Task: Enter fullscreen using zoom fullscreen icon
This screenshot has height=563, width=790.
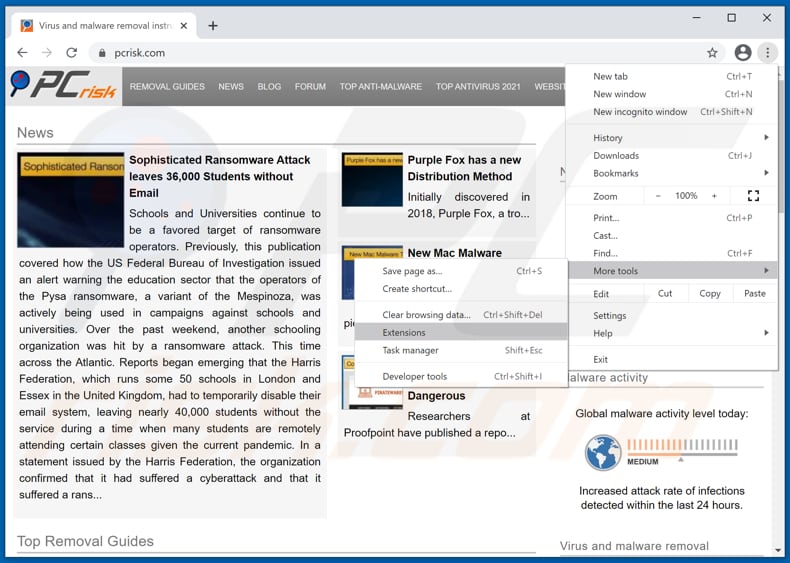Action: point(753,196)
